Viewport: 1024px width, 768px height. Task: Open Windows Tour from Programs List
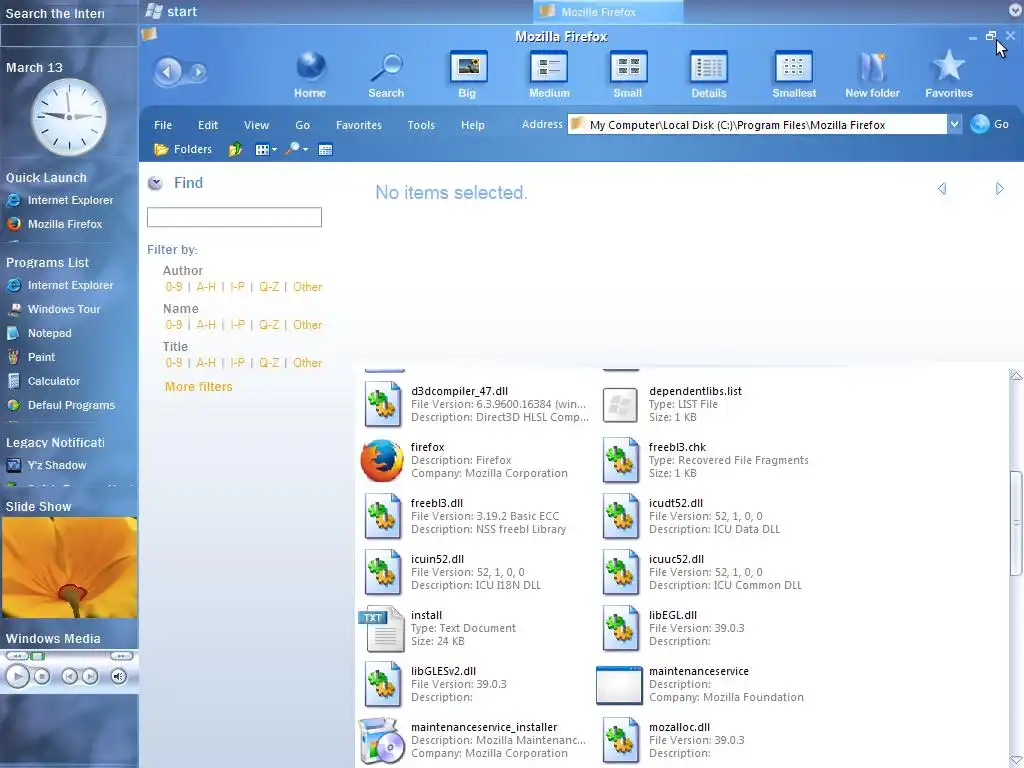[54, 310]
